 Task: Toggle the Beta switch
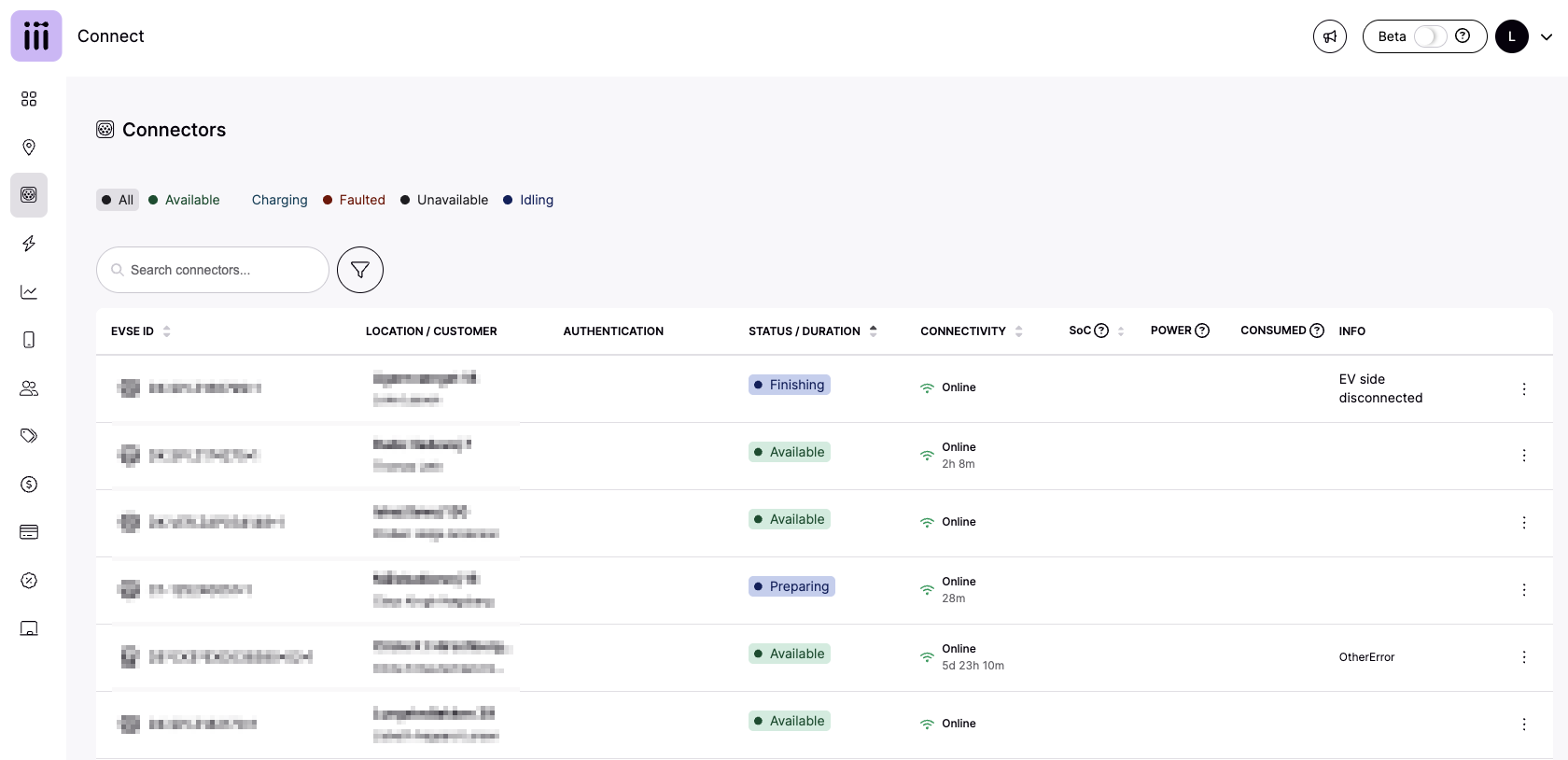pyautogui.click(x=1430, y=36)
